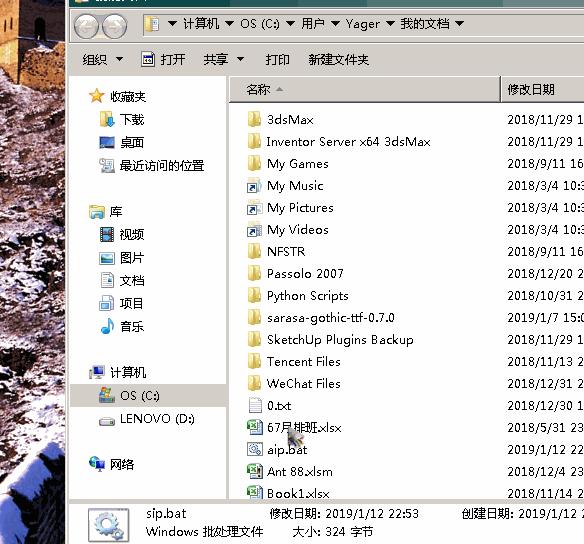Screen dimensions: 584x544
Task: Select file name text 'Python Scripts'
Action: tap(308, 296)
